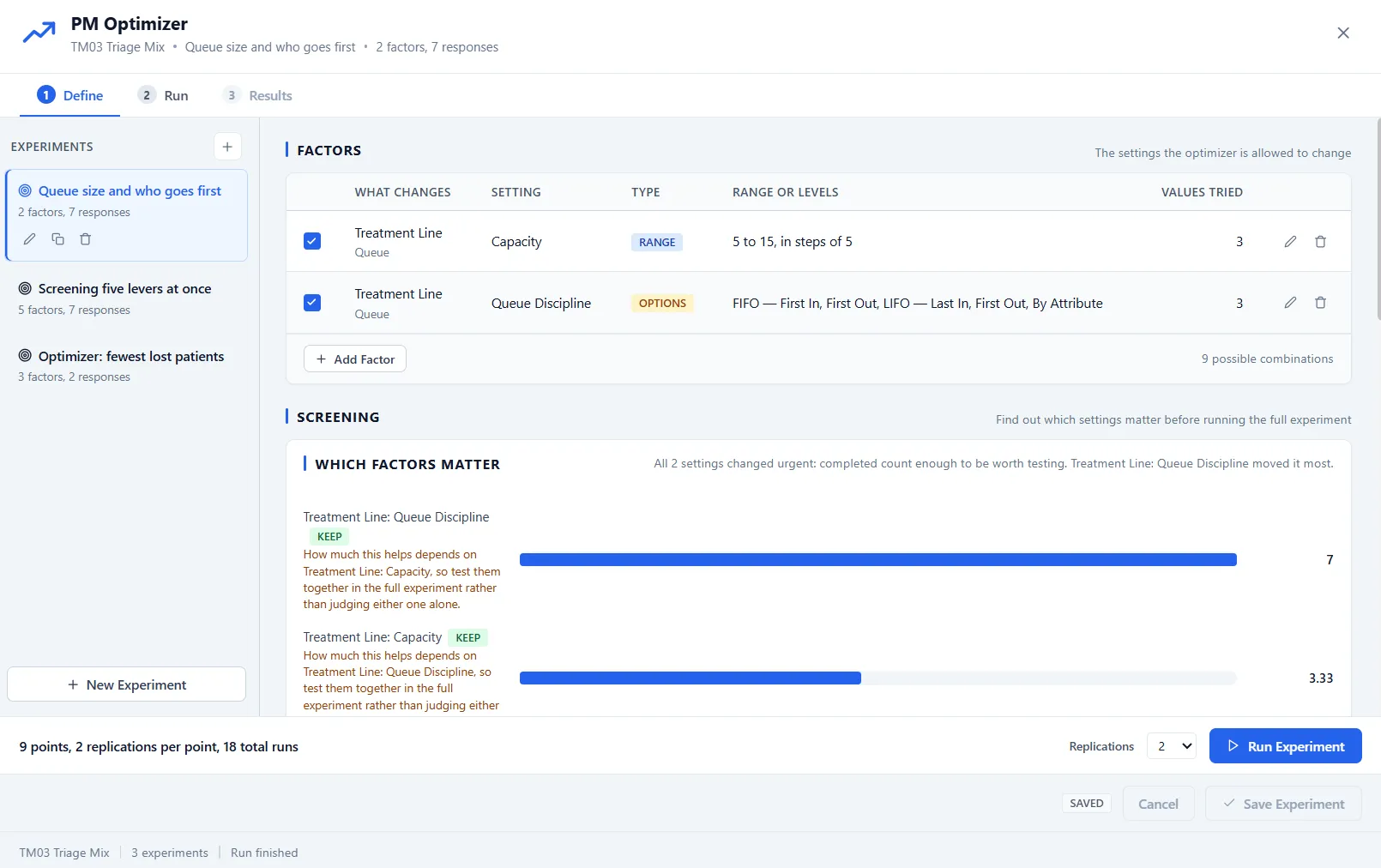Select Screening five levers at once experiment
This screenshot has height=868, width=1381.
point(127,298)
